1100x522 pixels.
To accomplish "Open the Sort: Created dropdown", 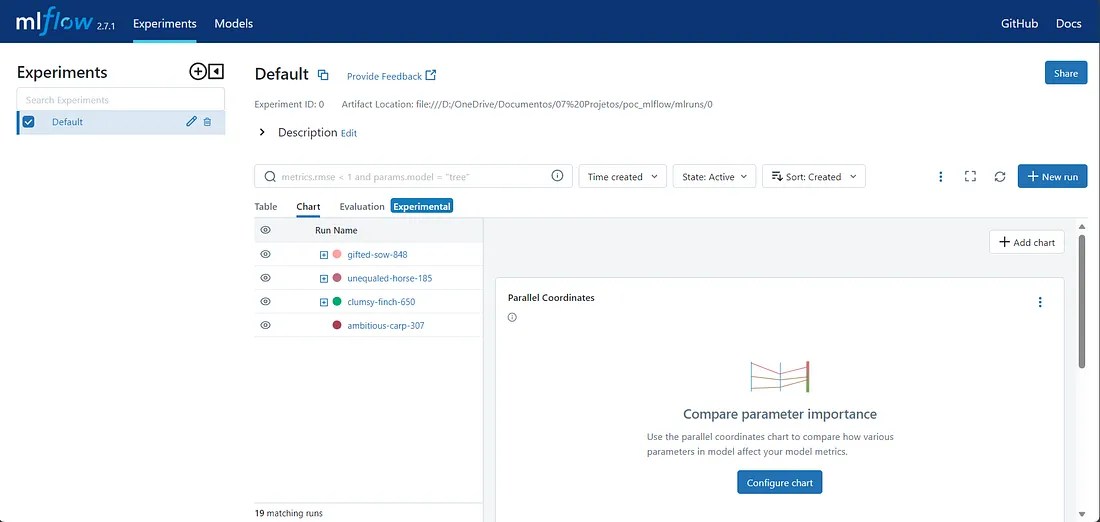I will (x=814, y=177).
